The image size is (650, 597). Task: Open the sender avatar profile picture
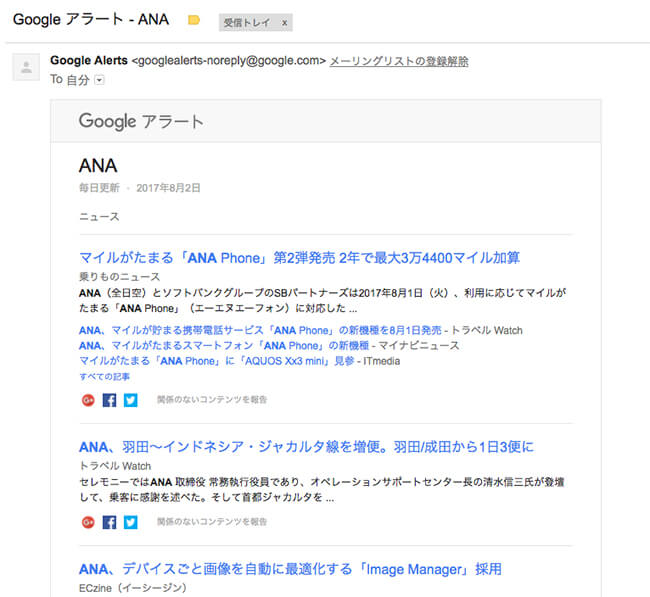[26, 67]
